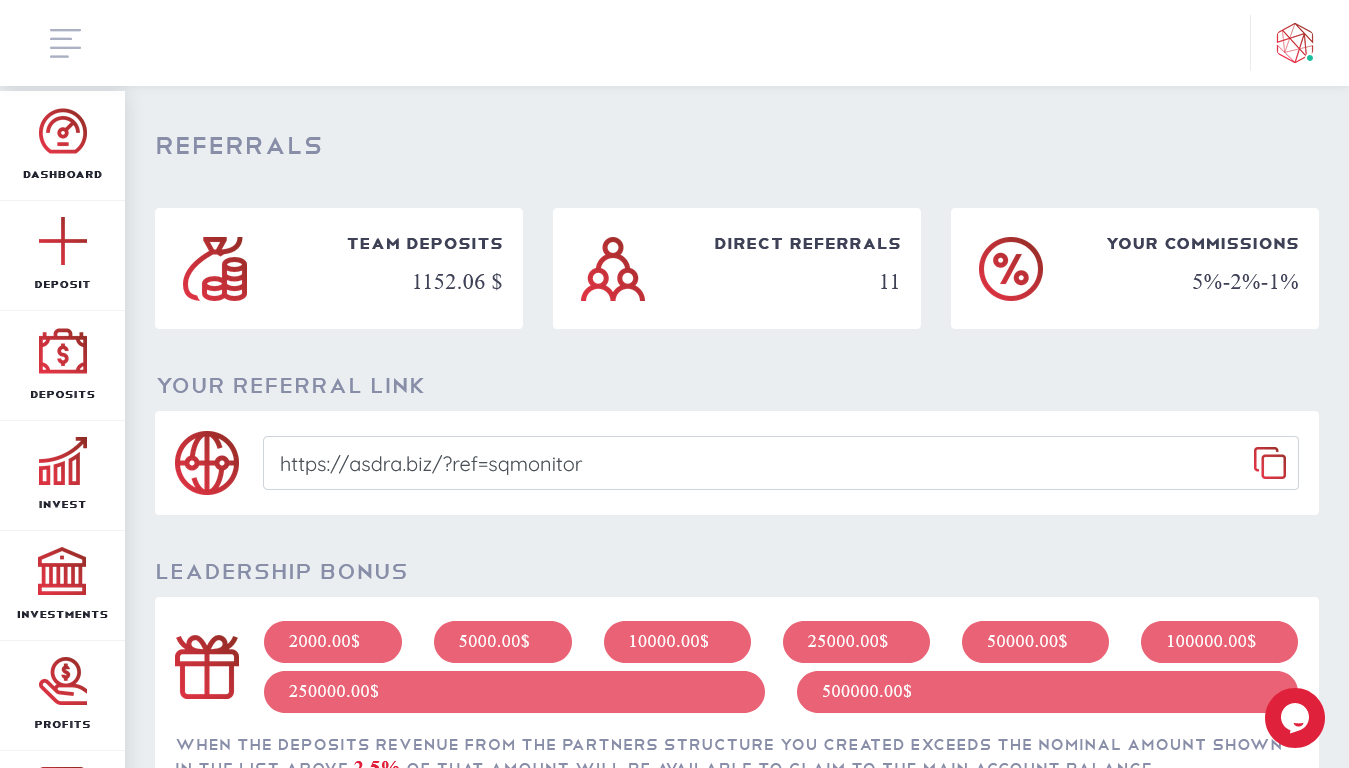Click the 50000.00$ bonus pill

tap(1035, 642)
